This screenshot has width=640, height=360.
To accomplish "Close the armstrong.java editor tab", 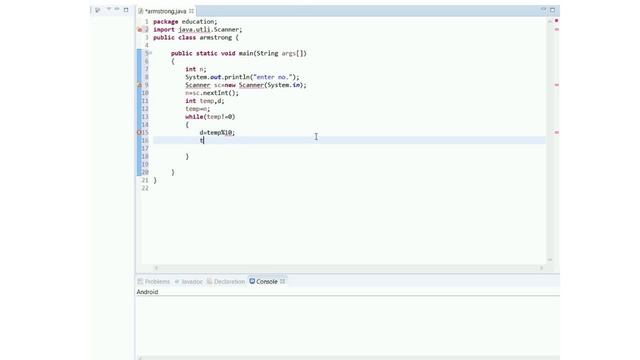I will pos(191,11).
